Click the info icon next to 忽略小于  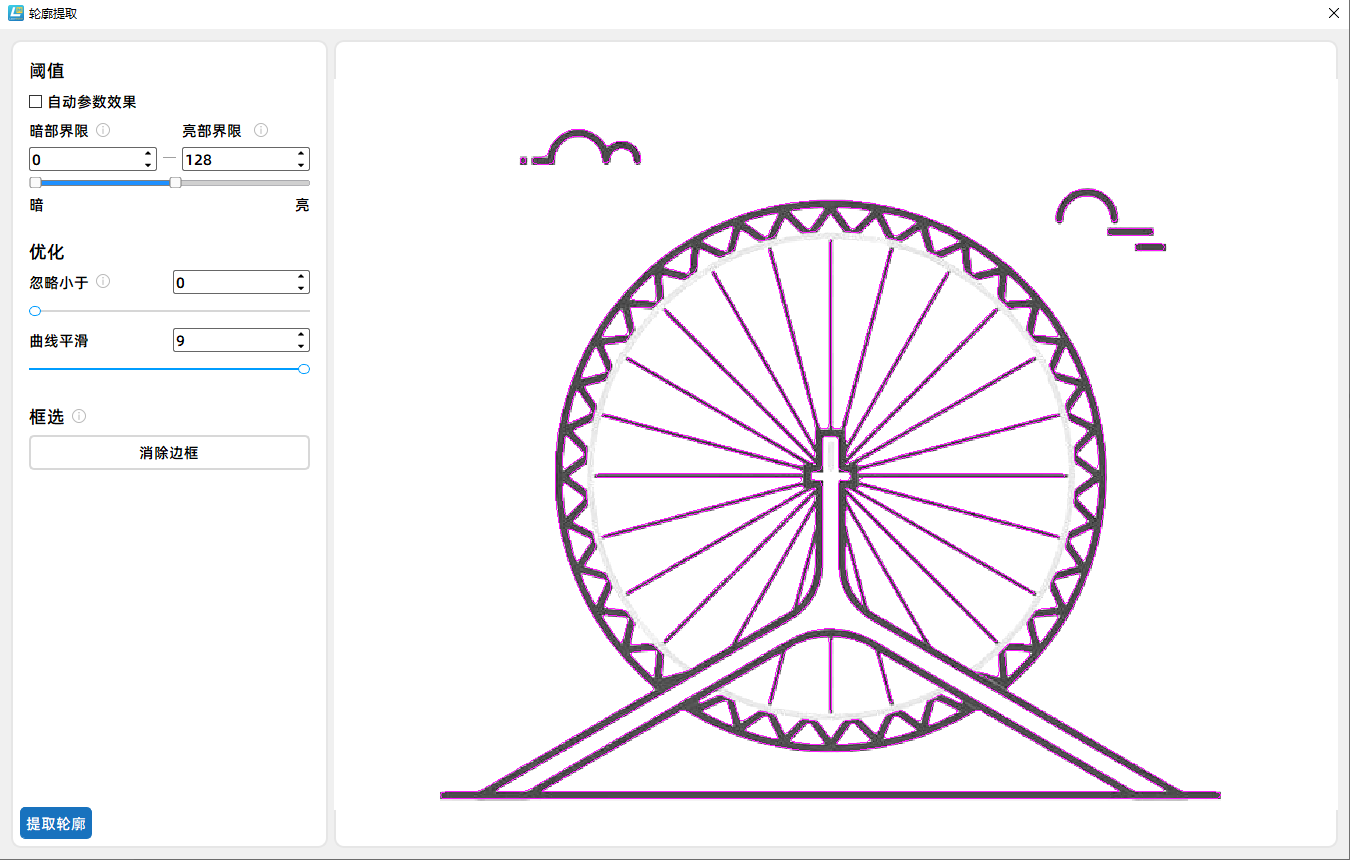pos(103,282)
